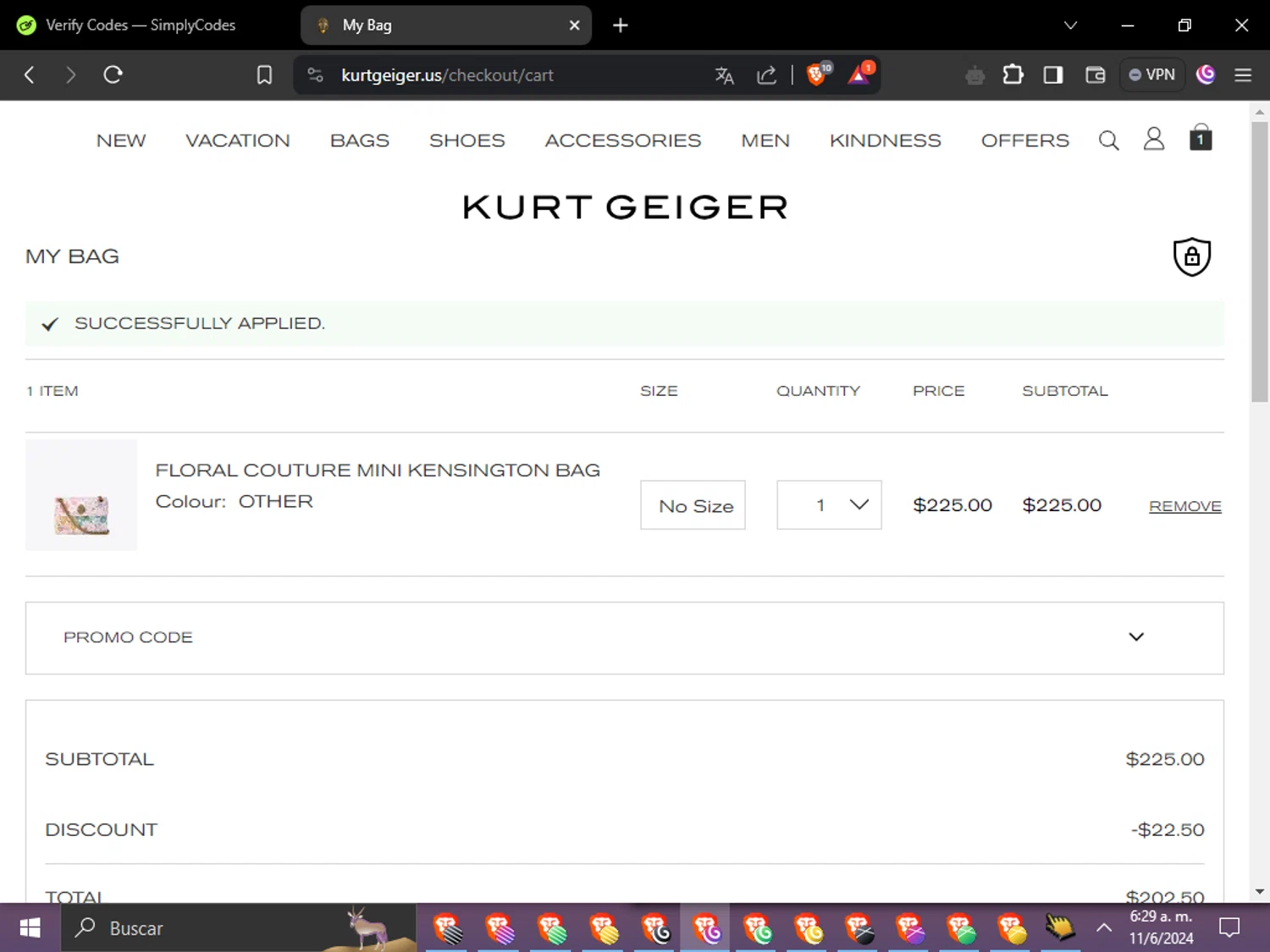Screen dimensions: 1270x952
Task: Open the Leo AI assistant toolbar icon
Action: [975, 75]
